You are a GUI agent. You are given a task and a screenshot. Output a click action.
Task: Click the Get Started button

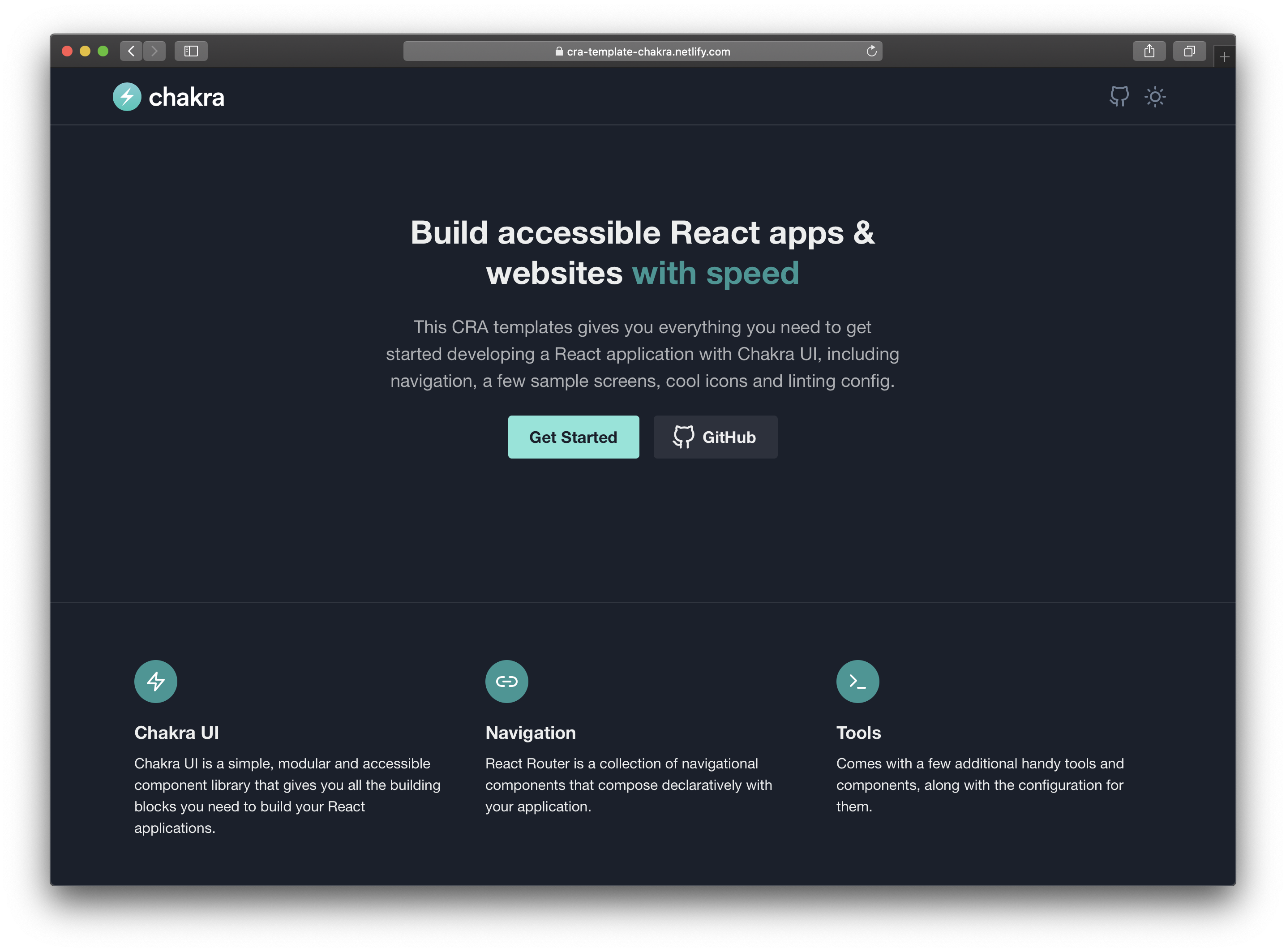[x=573, y=437]
